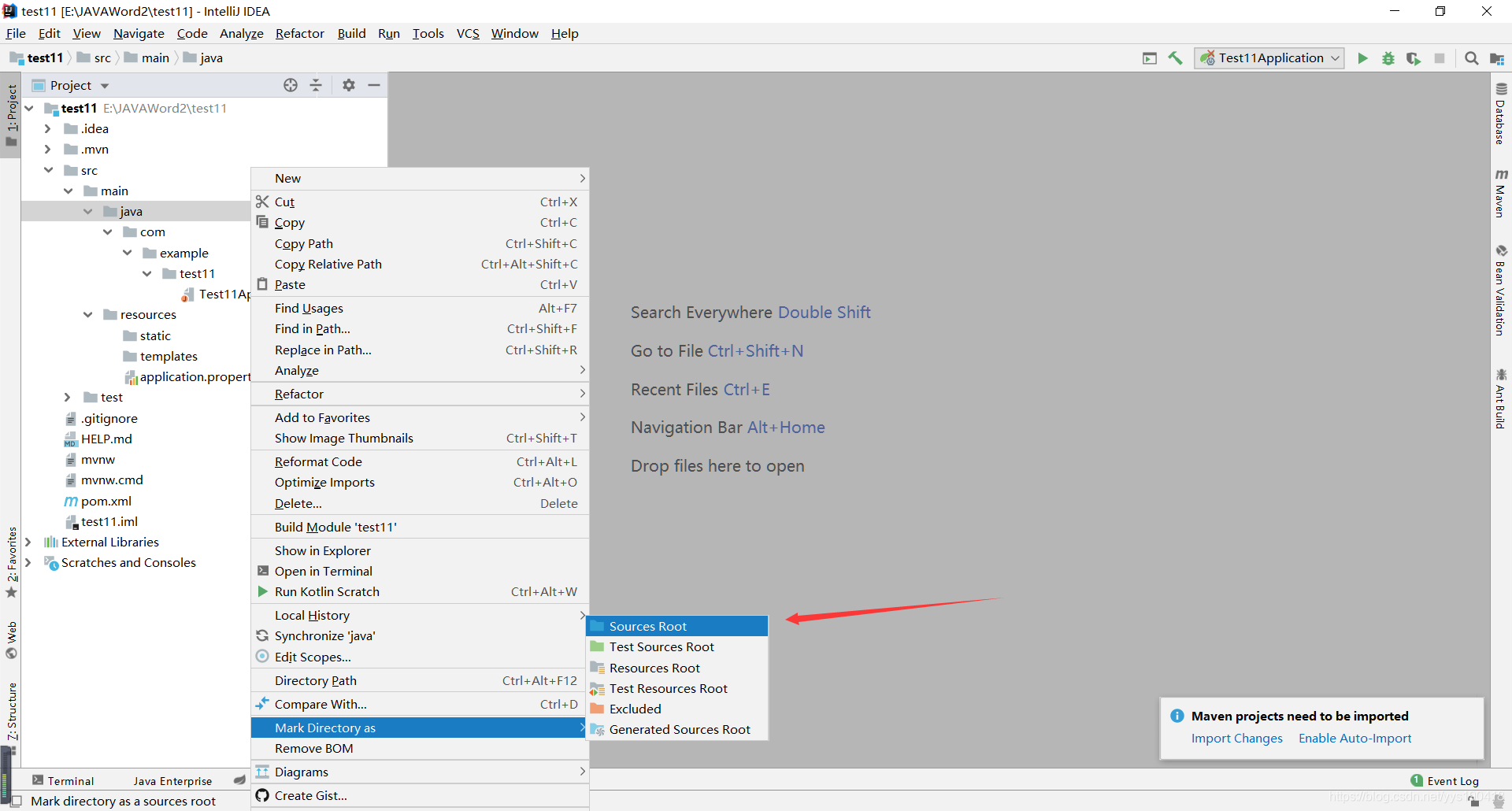This screenshot has height=811, width=1512.
Task: Open Project panel settings gear
Action: 349,85
